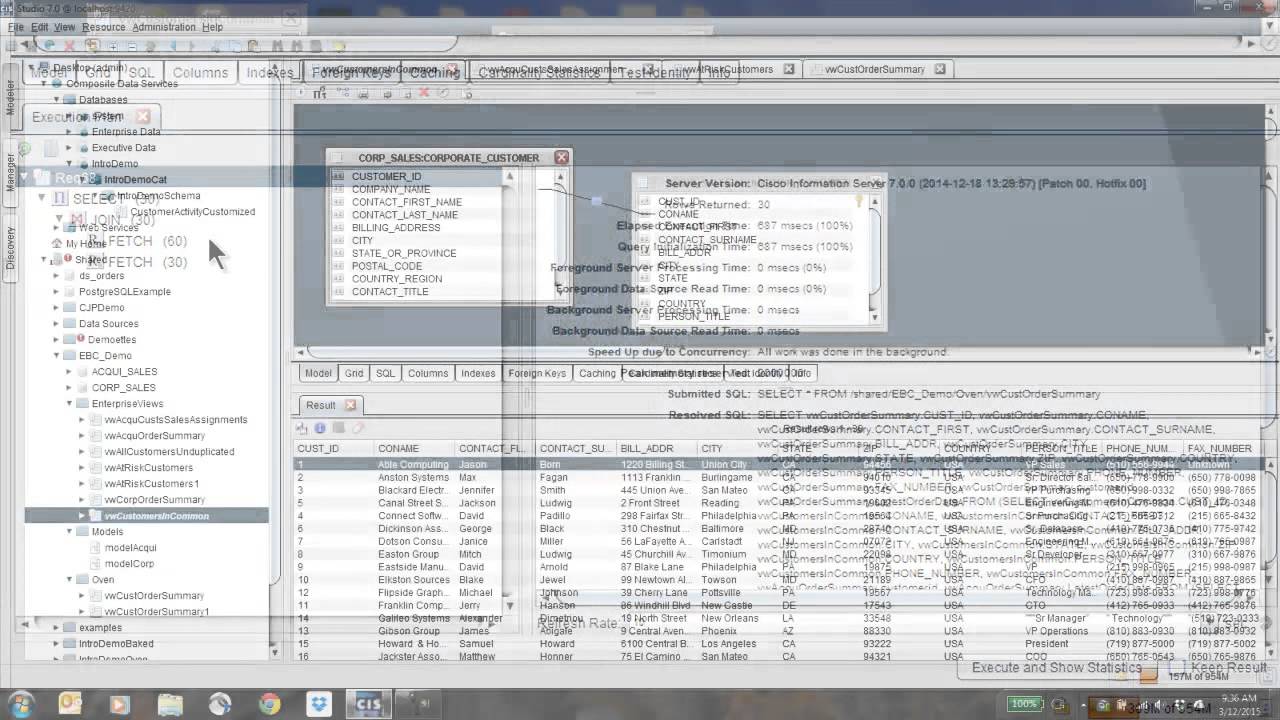This screenshot has width=1280, height=720.
Task: Tick the CORP_SALES:CORPORATE_CUSTOMER header checkbox
Action: pos(338,158)
